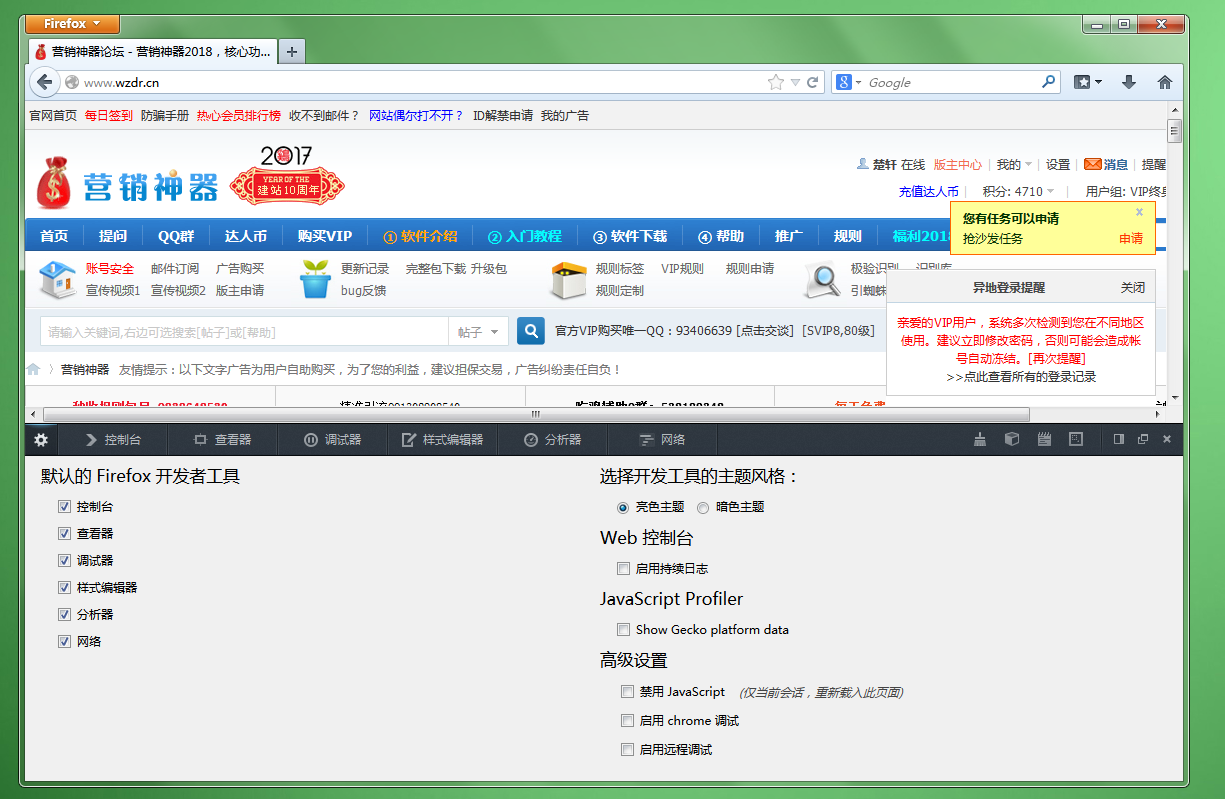Switch to the 样式编辑器 devtools tab

click(442, 439)
